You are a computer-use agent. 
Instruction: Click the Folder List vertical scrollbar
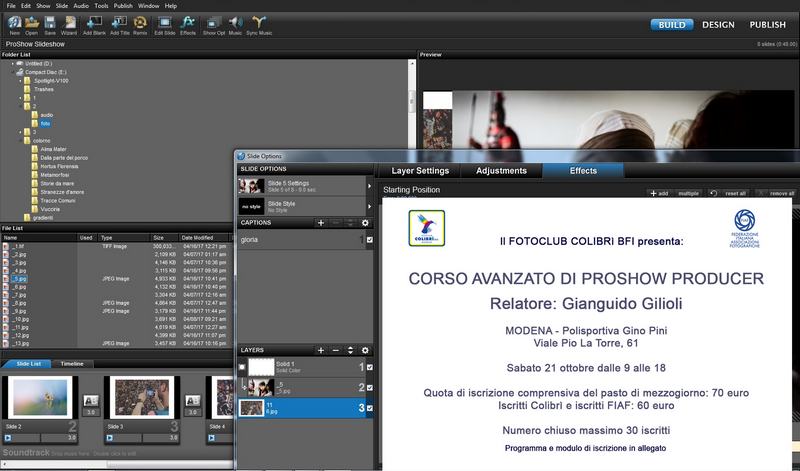412,102
